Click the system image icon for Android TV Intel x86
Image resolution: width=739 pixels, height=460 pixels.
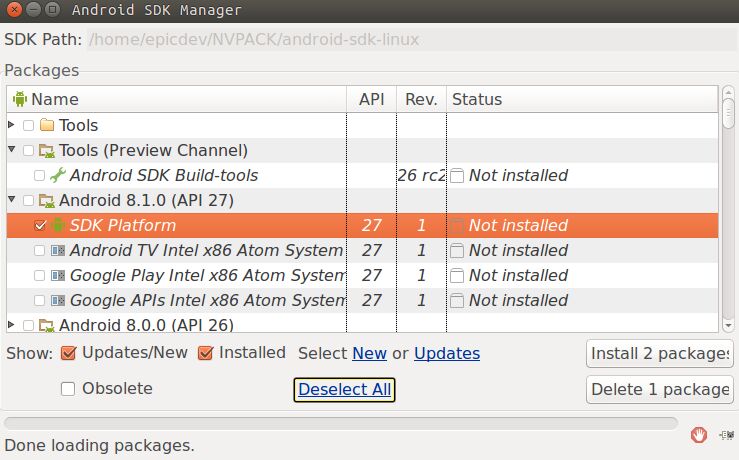pyautogui.click(x=57, y=250)
